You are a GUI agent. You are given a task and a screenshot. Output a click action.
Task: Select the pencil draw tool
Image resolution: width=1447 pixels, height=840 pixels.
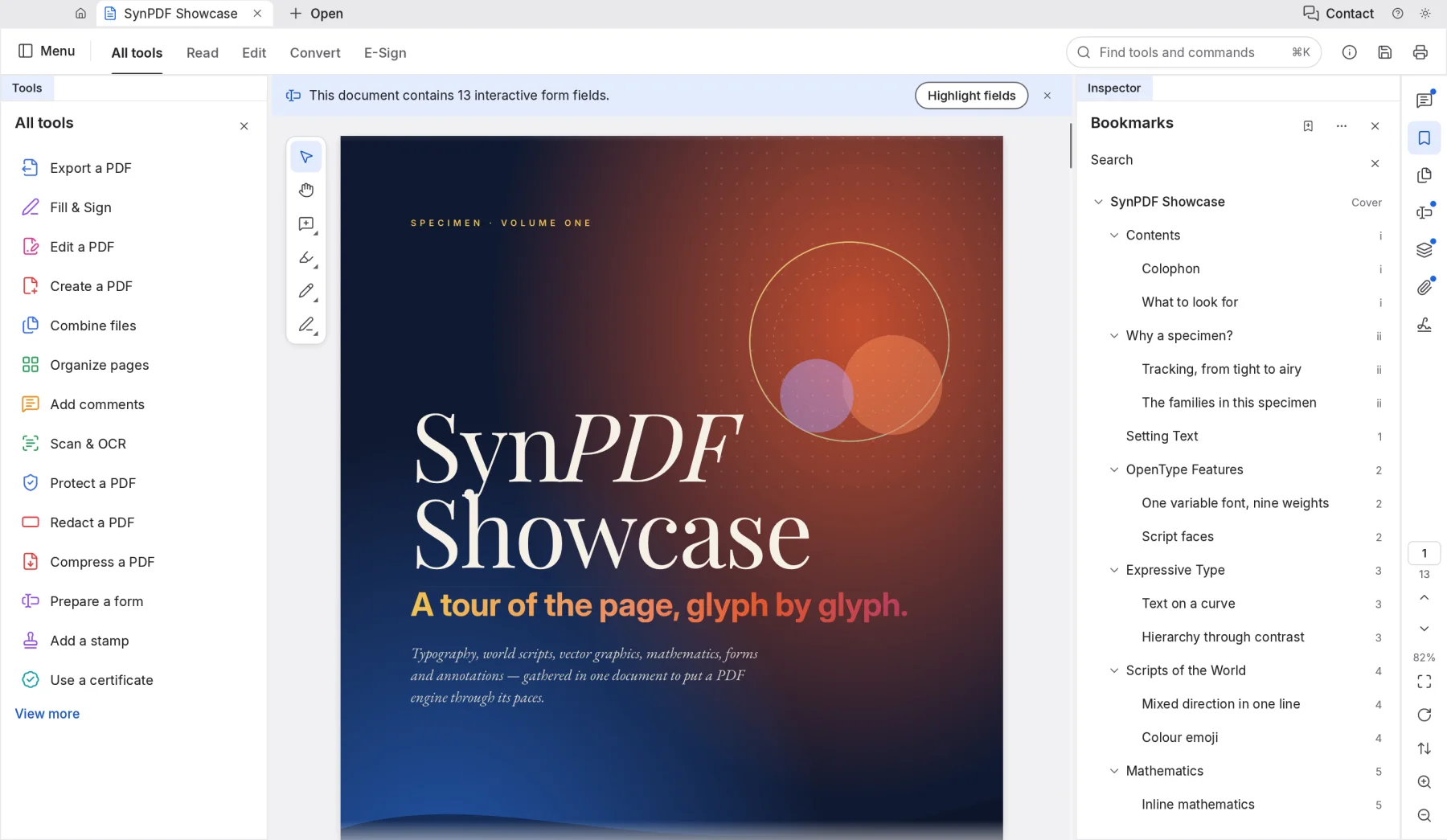click(306, 291)
